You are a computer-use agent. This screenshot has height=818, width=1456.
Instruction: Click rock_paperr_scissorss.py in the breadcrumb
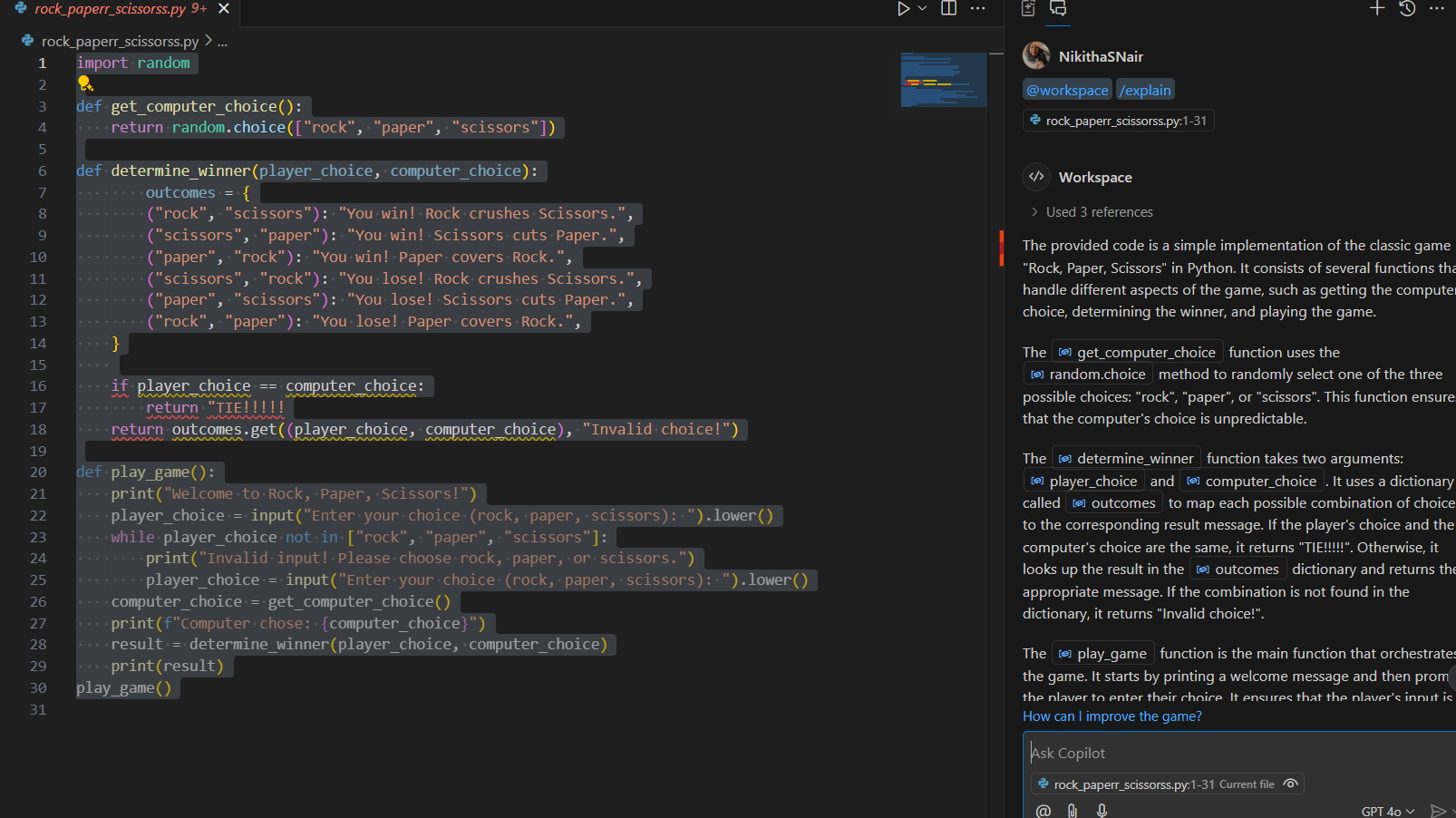pos(120,41)
